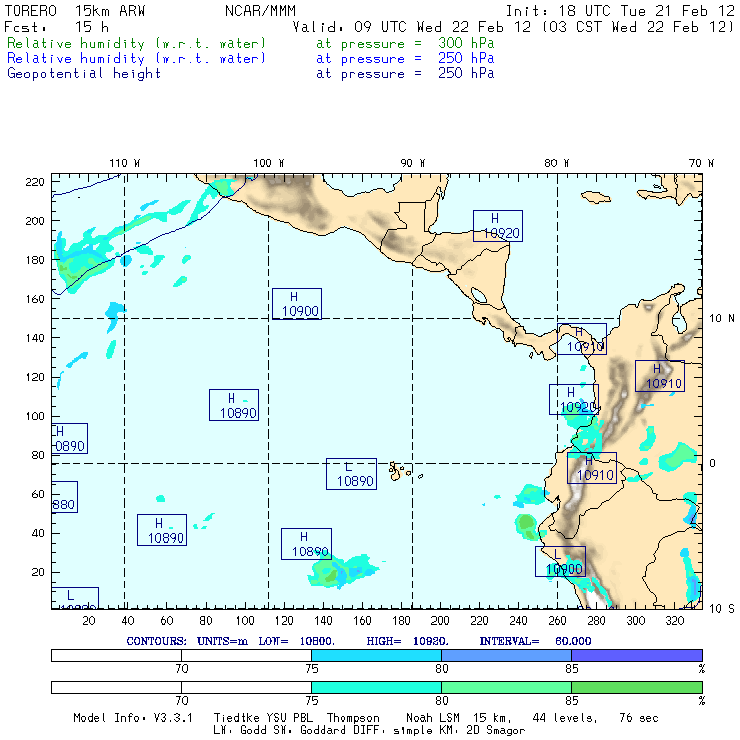Click Lake Nicaragua on the map

[479, 296]
